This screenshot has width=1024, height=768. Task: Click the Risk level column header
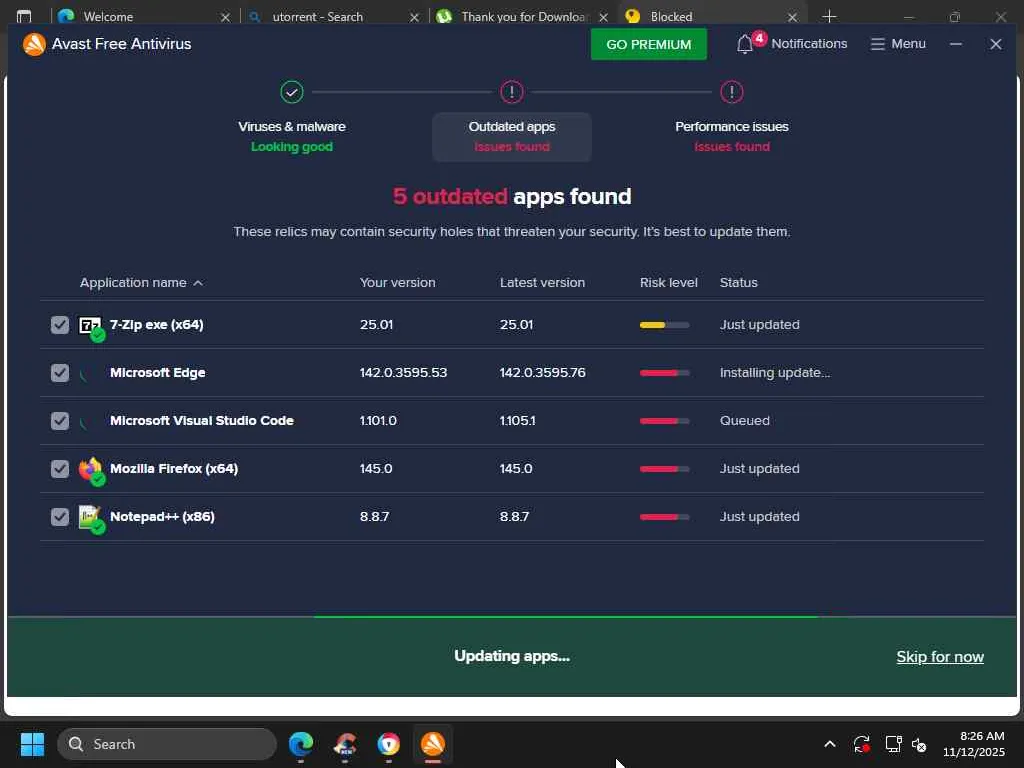pos(669,283)
